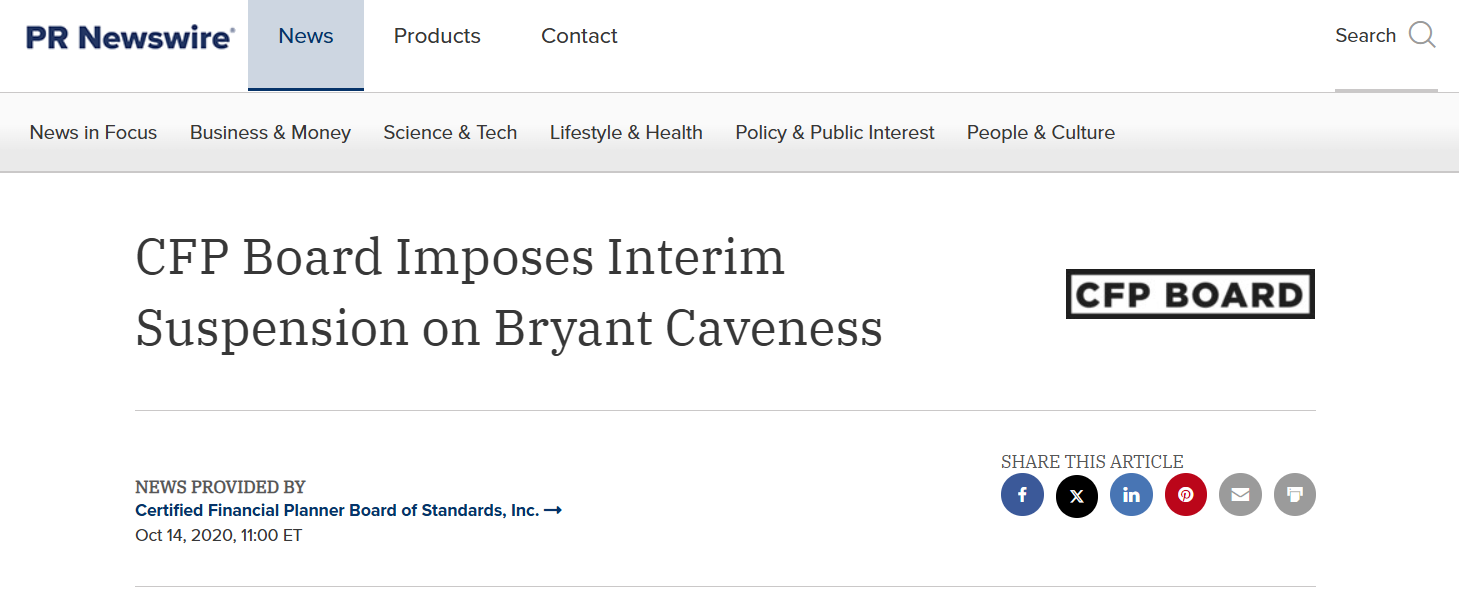1459x595 pixels.
Task: Open the Products menu
Action: click(437, 37)
